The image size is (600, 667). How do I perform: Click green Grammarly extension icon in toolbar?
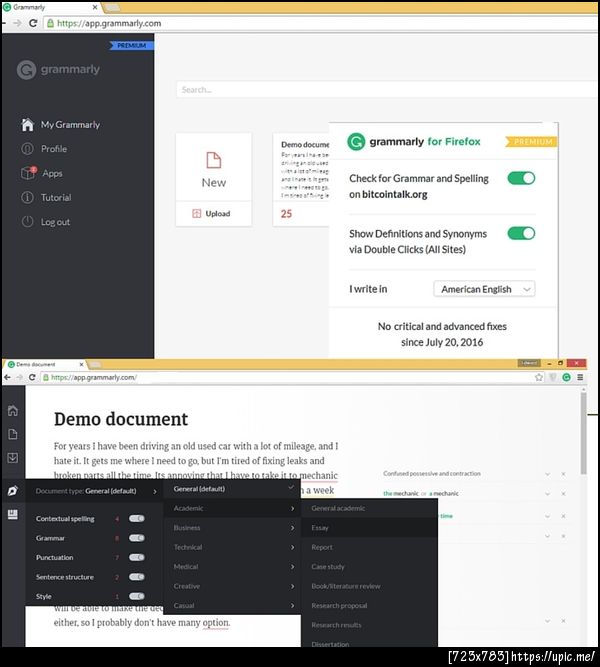566,377
